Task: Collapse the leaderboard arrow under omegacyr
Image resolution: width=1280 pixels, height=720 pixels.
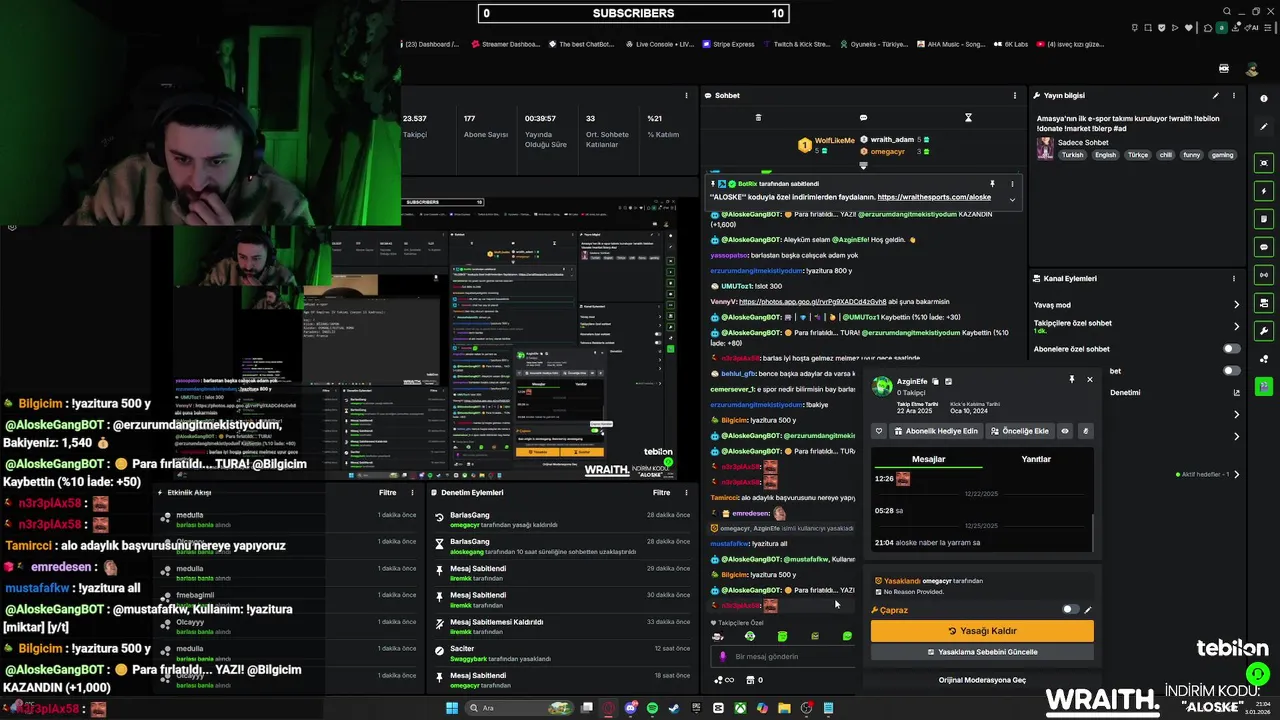Action: click(x=864, y=165)
